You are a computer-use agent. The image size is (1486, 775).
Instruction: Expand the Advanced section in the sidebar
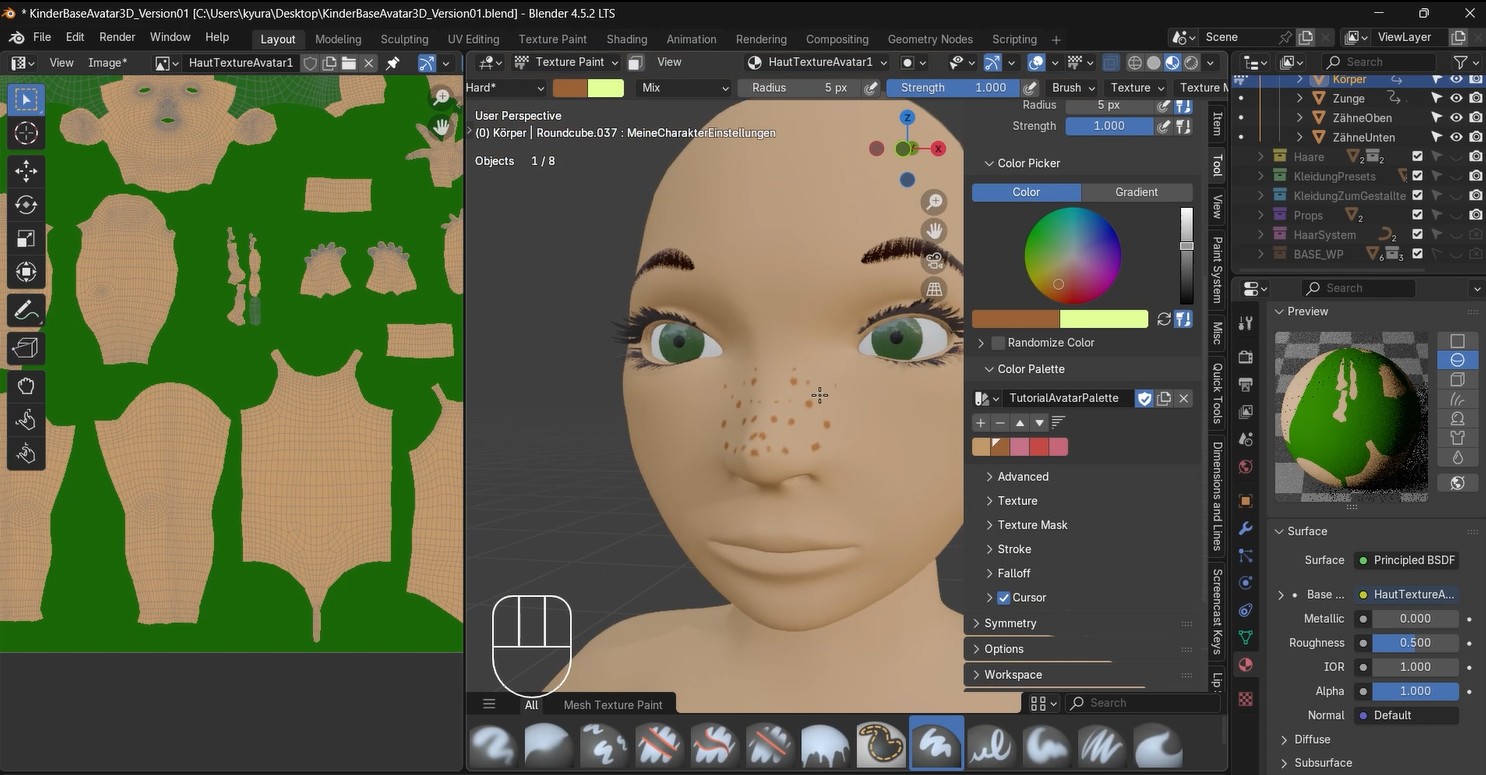(x=1022, y=476)
